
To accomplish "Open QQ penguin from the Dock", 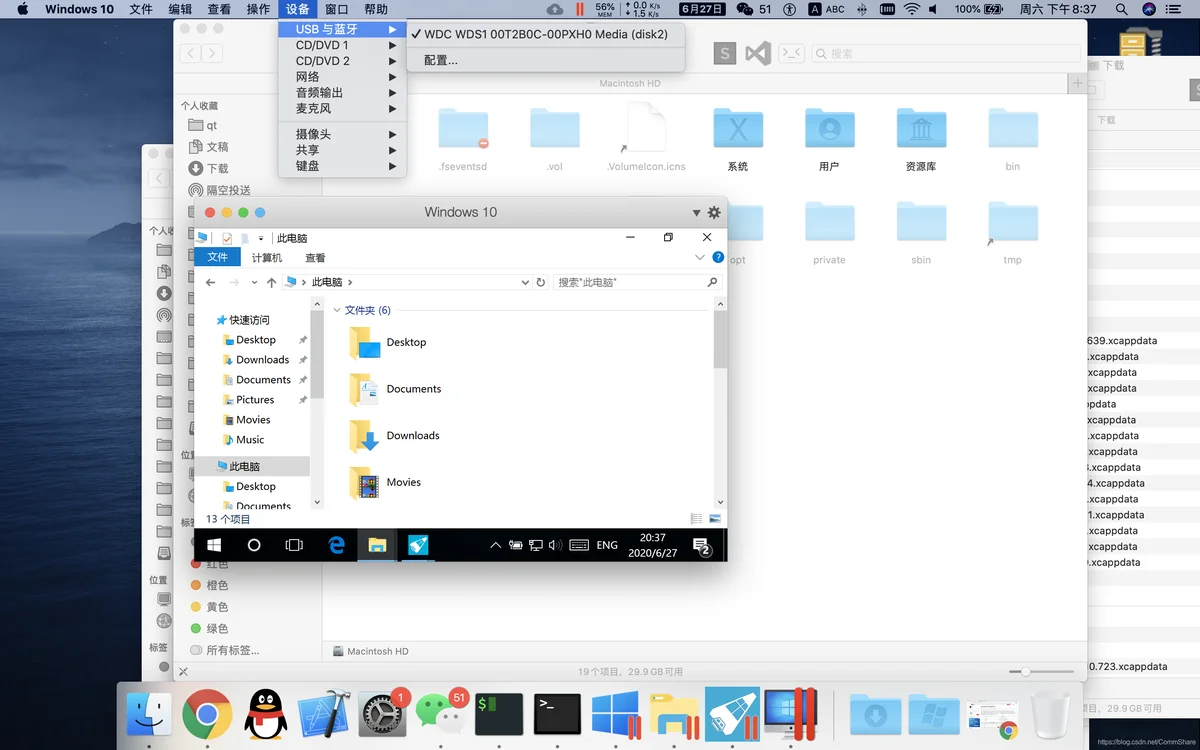I will pyautogui.click(x=265, y=714).
